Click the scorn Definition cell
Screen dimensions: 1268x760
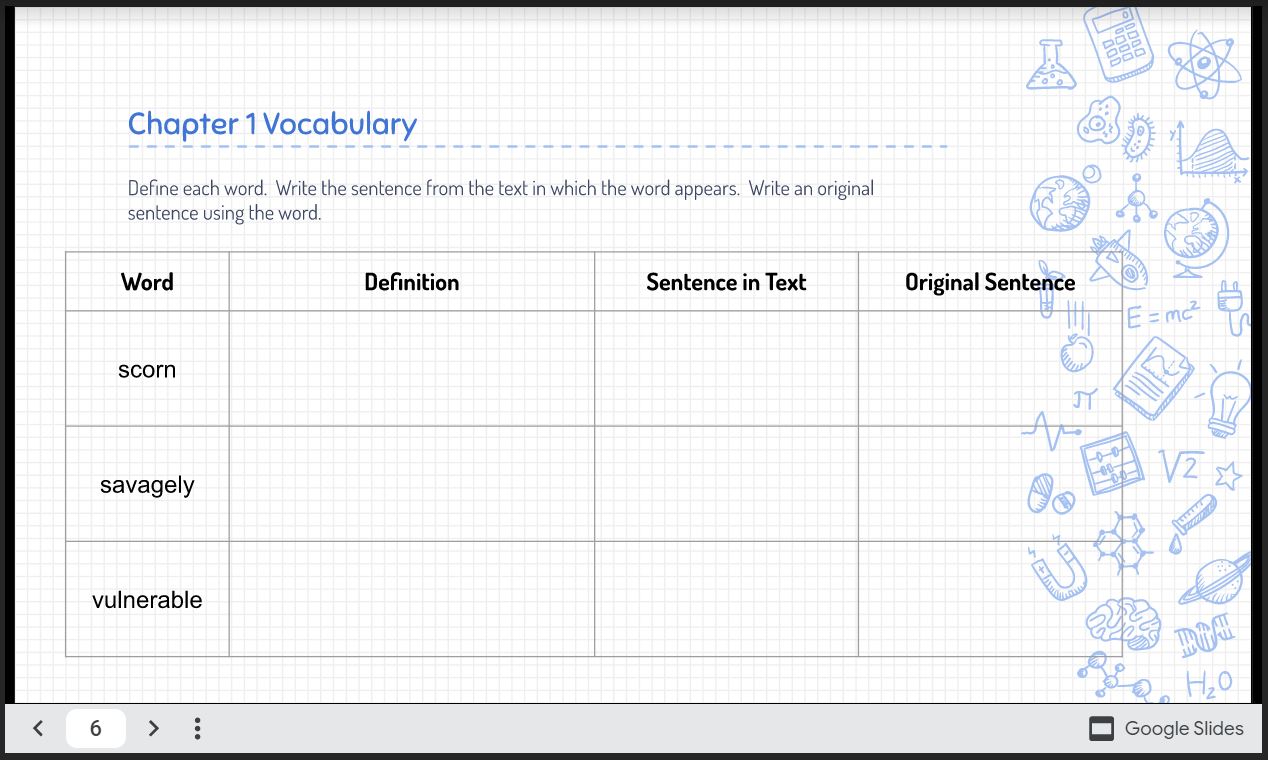point(411,368)
